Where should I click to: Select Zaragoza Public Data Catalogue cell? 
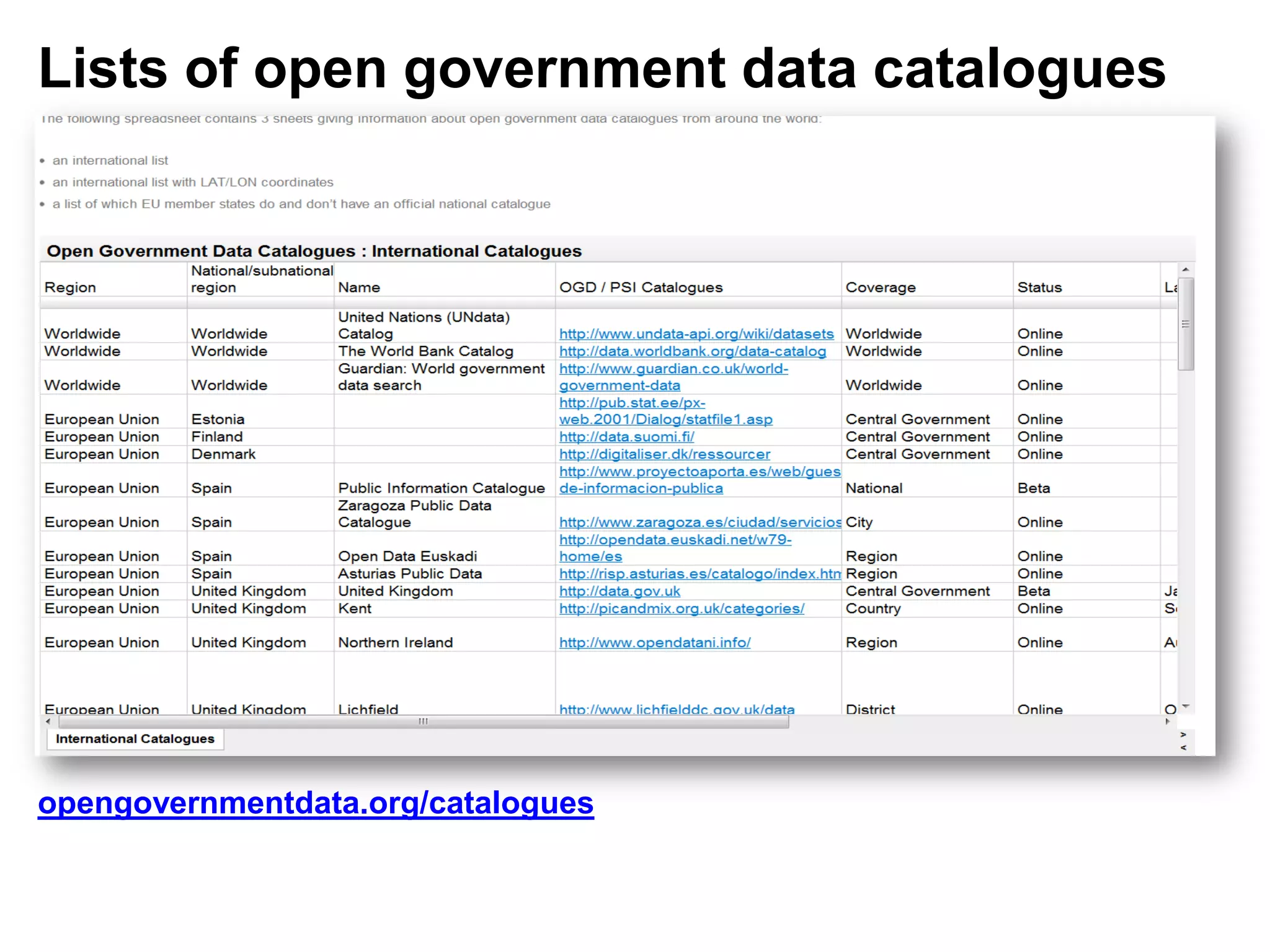coord(445,514)
